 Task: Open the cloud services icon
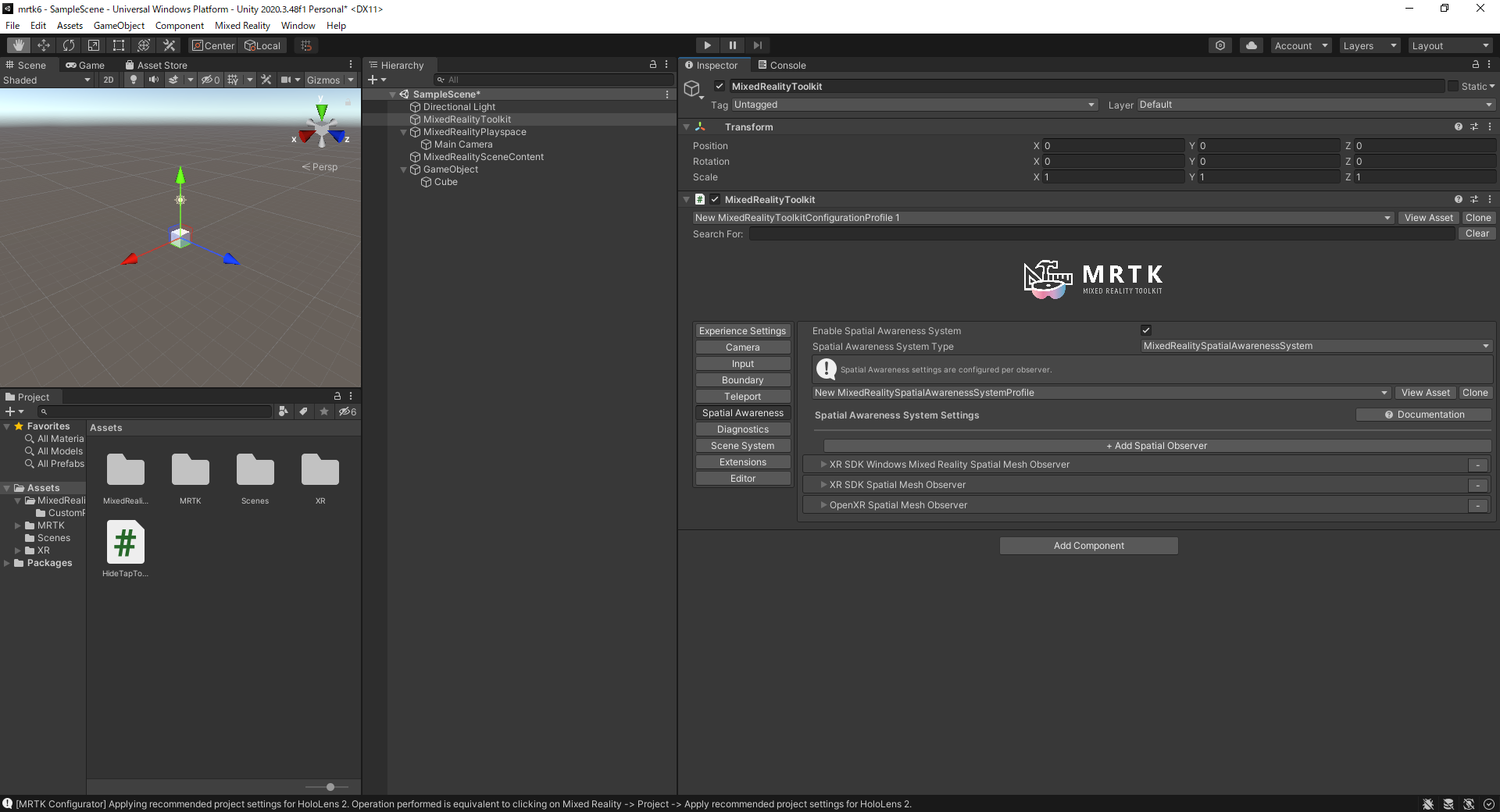pos(1252,45)
